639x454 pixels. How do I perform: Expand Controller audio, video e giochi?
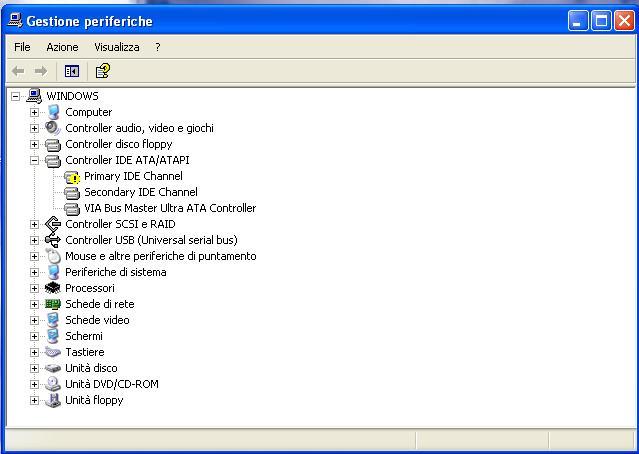[x=34, y=128]
